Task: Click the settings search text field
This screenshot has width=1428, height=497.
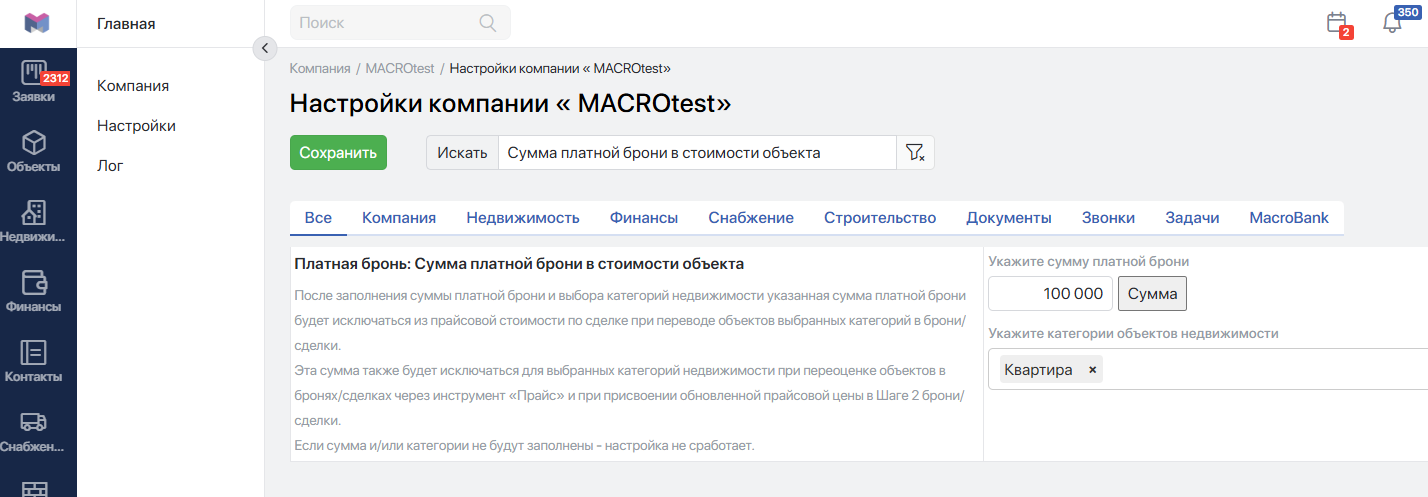Action: [697, 153]
